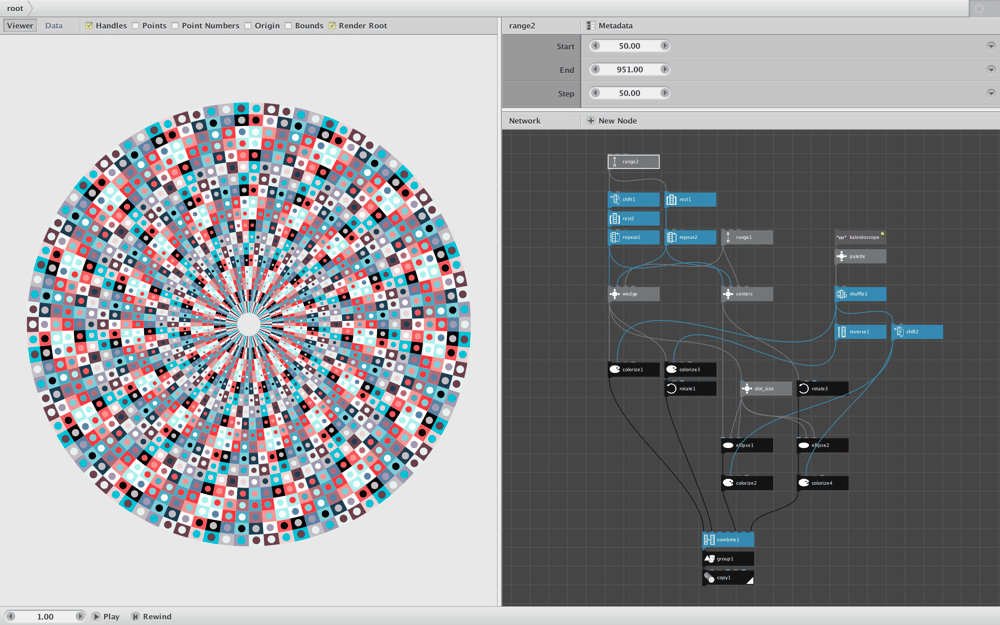Screen dimensions: 1000x625
Task: Select the combine1 node
Action: (728, 540)
